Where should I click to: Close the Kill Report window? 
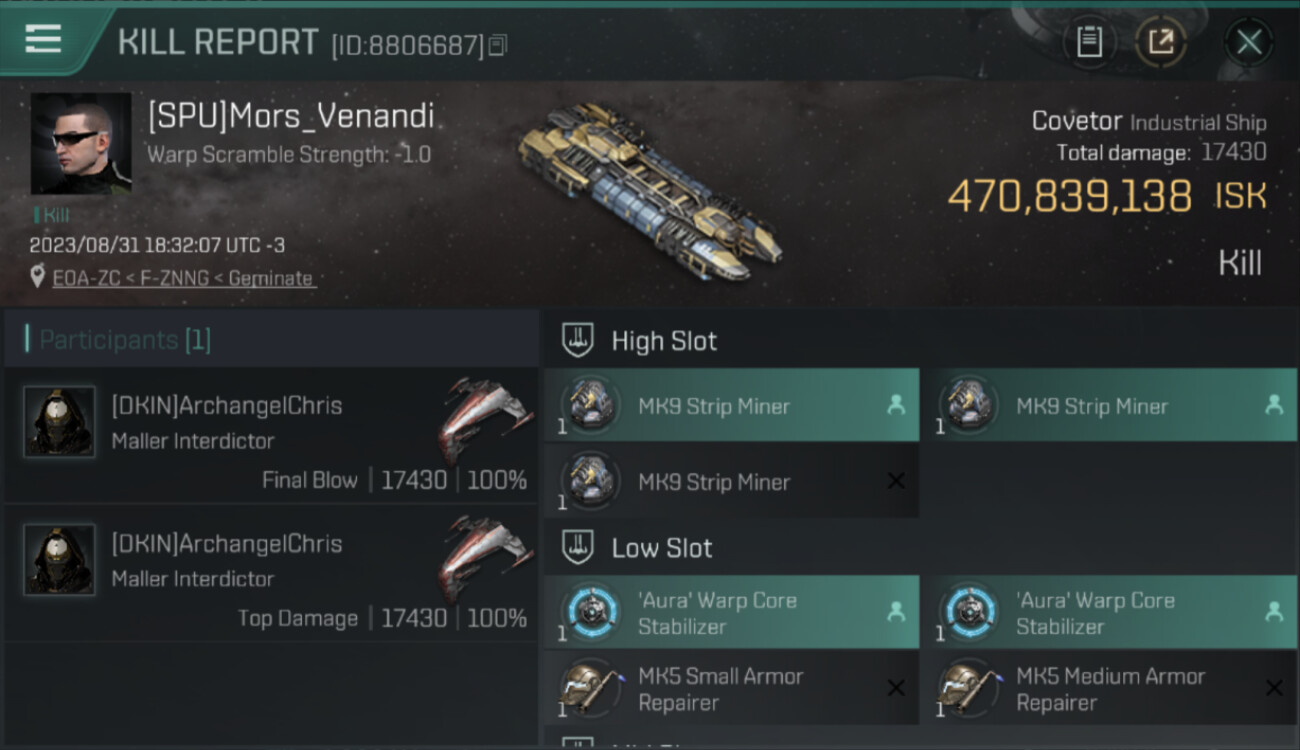1249,42
